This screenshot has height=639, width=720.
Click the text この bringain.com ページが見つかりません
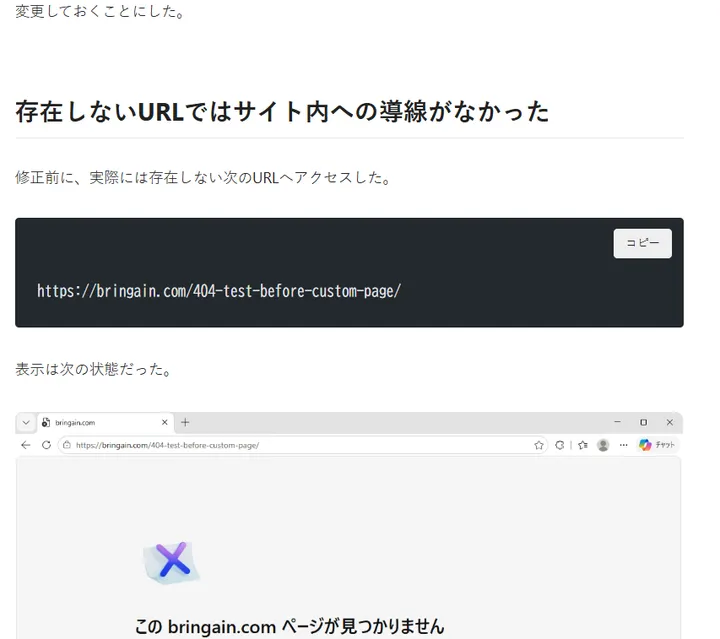290,627
